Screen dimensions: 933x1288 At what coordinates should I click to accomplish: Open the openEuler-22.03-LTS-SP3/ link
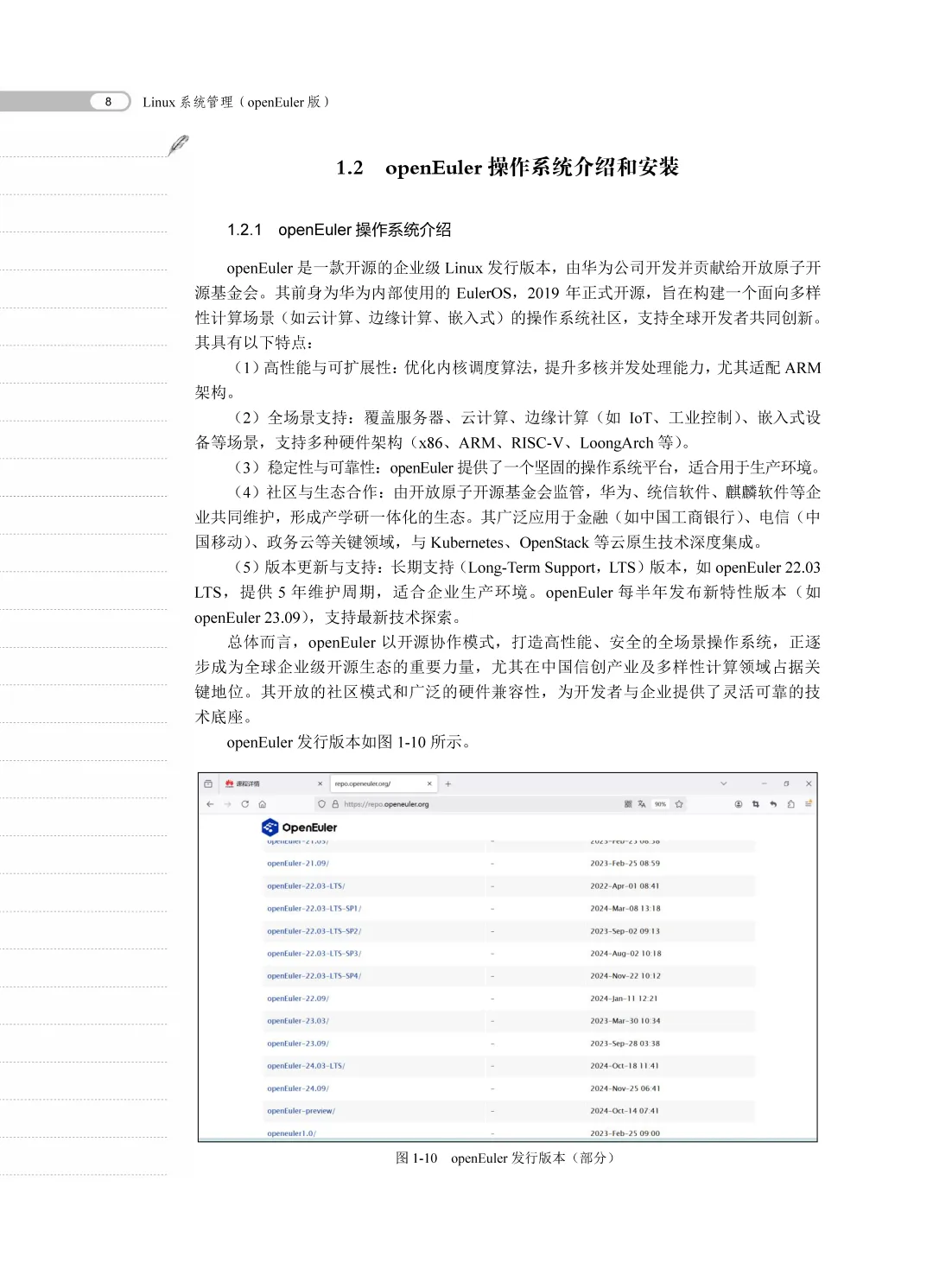pyautogui.click(x=314, y=954)
